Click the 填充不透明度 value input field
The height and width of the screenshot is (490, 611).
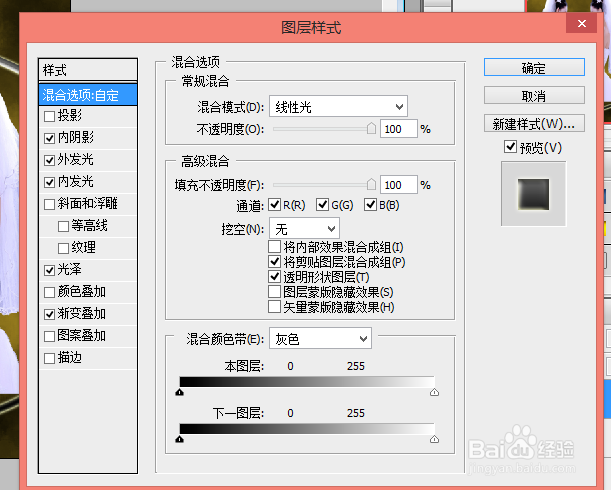pos(399,184)
